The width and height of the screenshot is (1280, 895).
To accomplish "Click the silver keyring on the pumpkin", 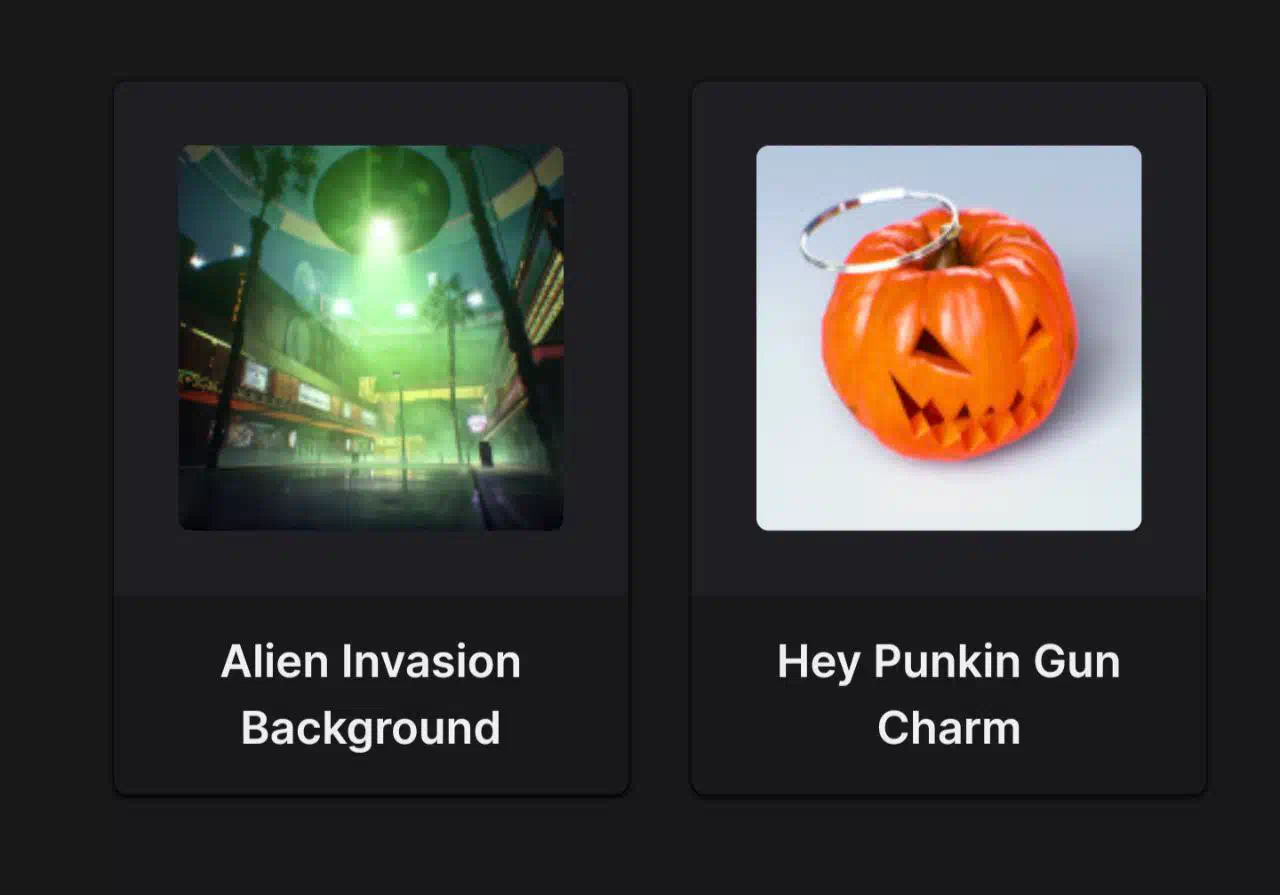I will coord(880,231).
